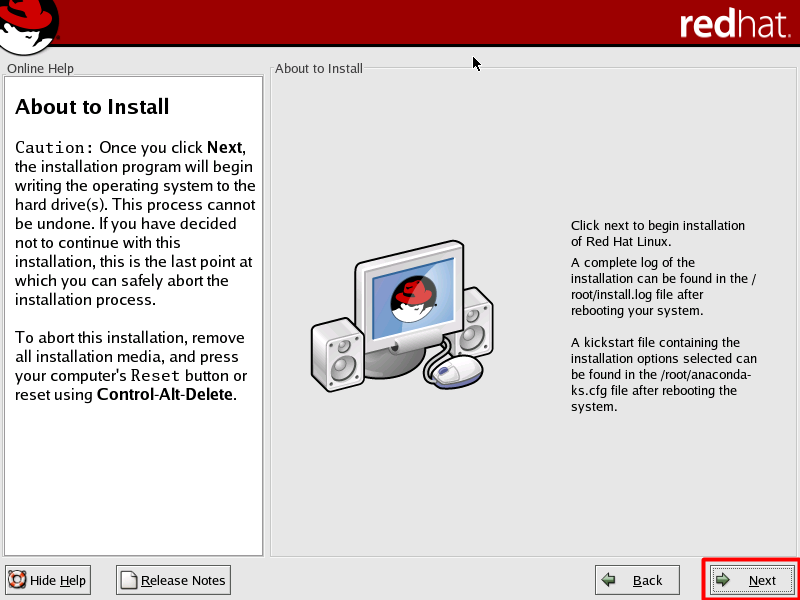Click the 'Caution:' paragraph in the help
This screenshot has width=800, height=600.
[x=135, y=223]
